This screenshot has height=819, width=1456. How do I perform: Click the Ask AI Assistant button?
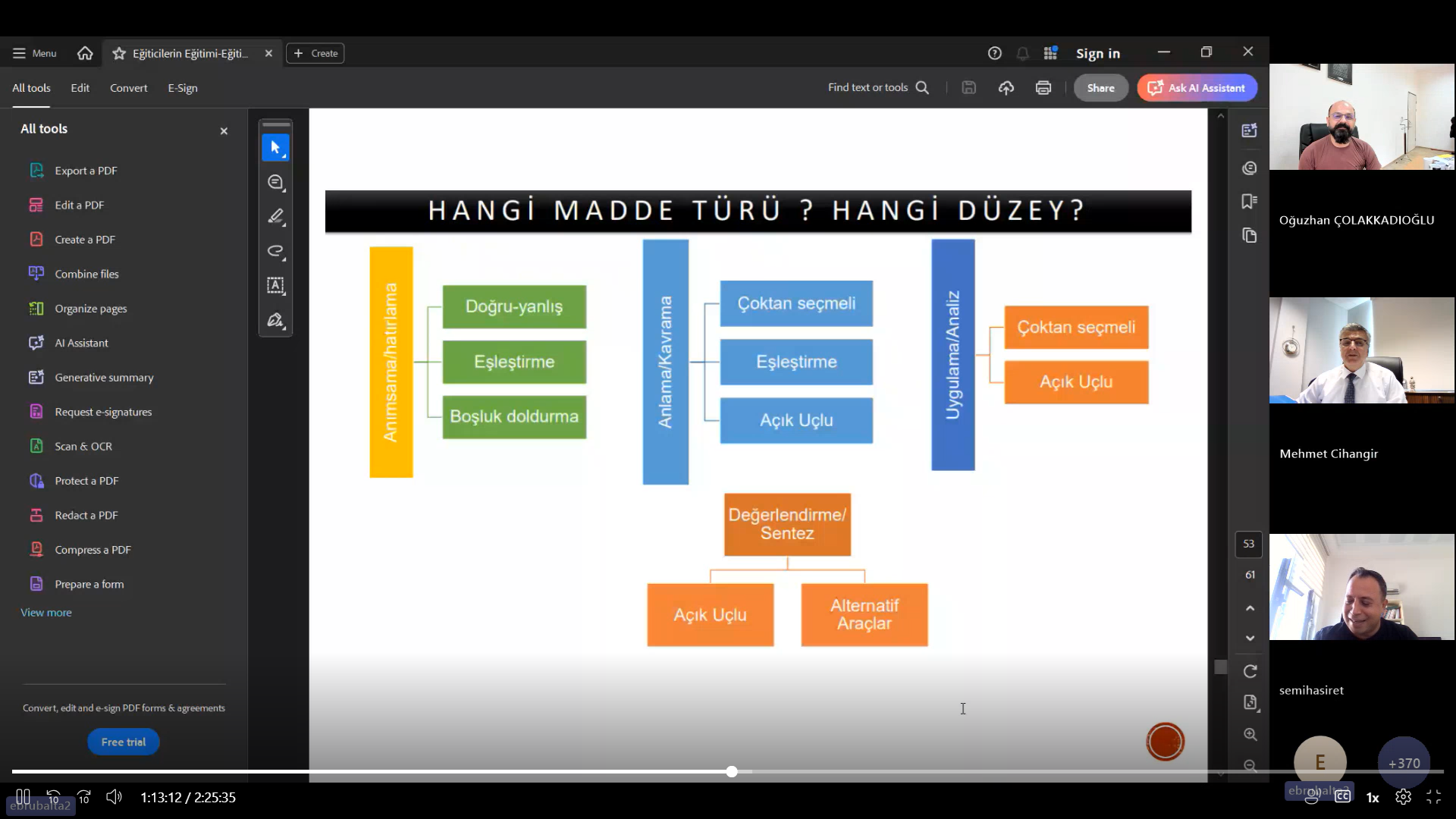pos(1197,88)
